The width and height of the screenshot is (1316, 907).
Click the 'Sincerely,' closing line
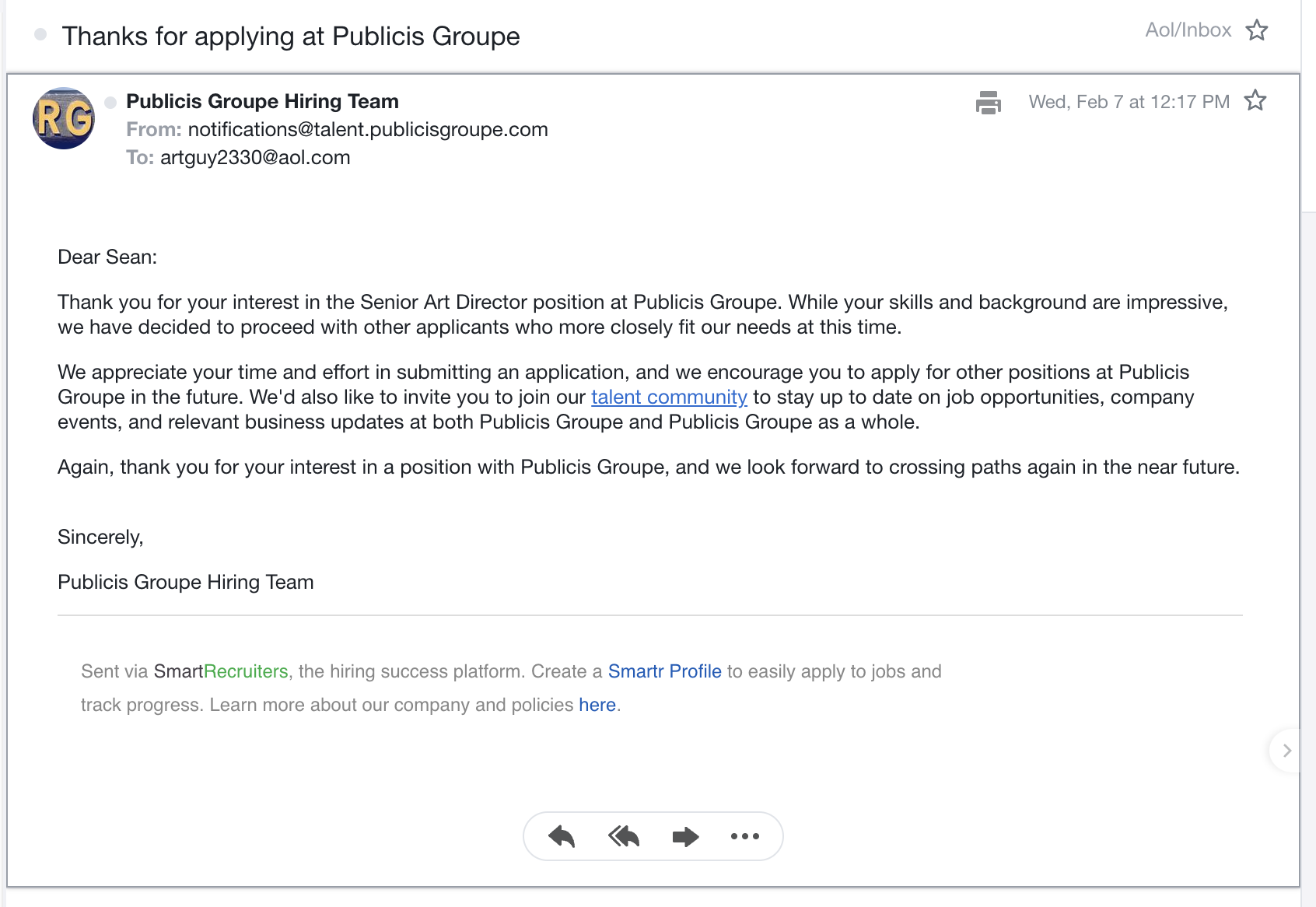coord(100,538)
